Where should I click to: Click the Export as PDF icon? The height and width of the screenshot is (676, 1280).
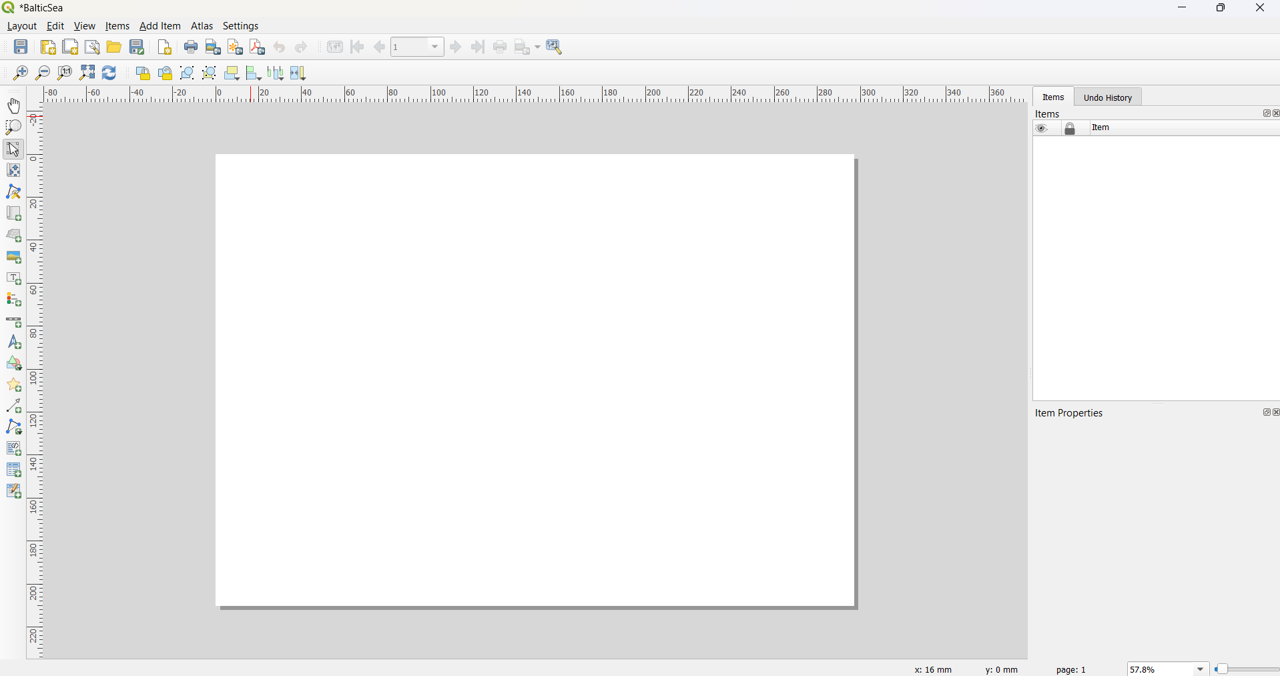pos(257,47)
